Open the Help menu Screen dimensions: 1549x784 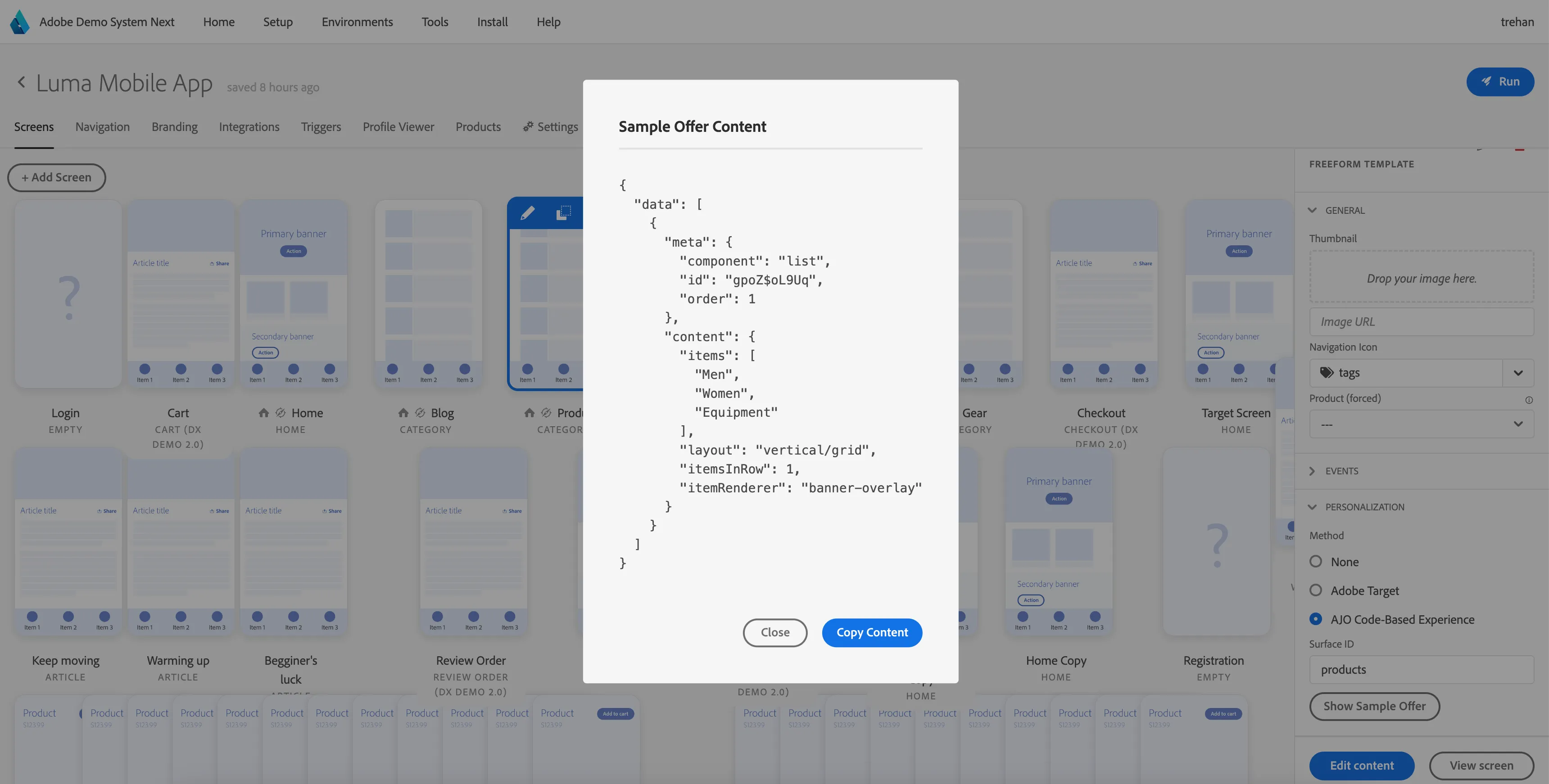pyautogui.click(x=548, y=22)
